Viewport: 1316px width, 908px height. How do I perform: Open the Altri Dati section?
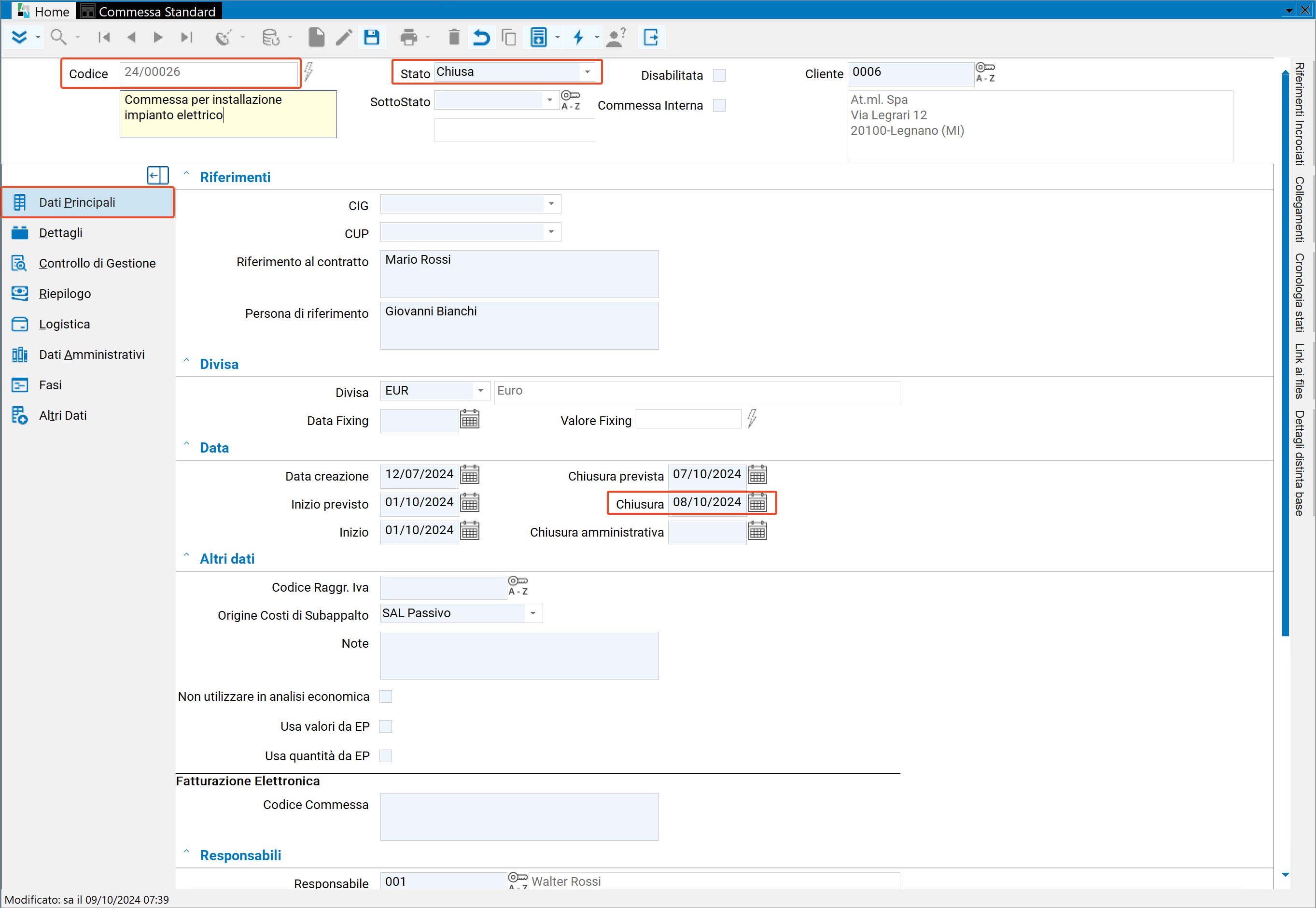pyautogui.click(x=88, y=415)
